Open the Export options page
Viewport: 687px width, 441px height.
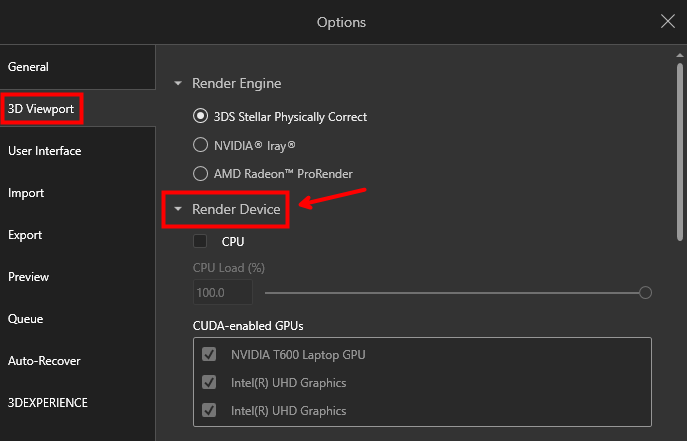[78, 235]
